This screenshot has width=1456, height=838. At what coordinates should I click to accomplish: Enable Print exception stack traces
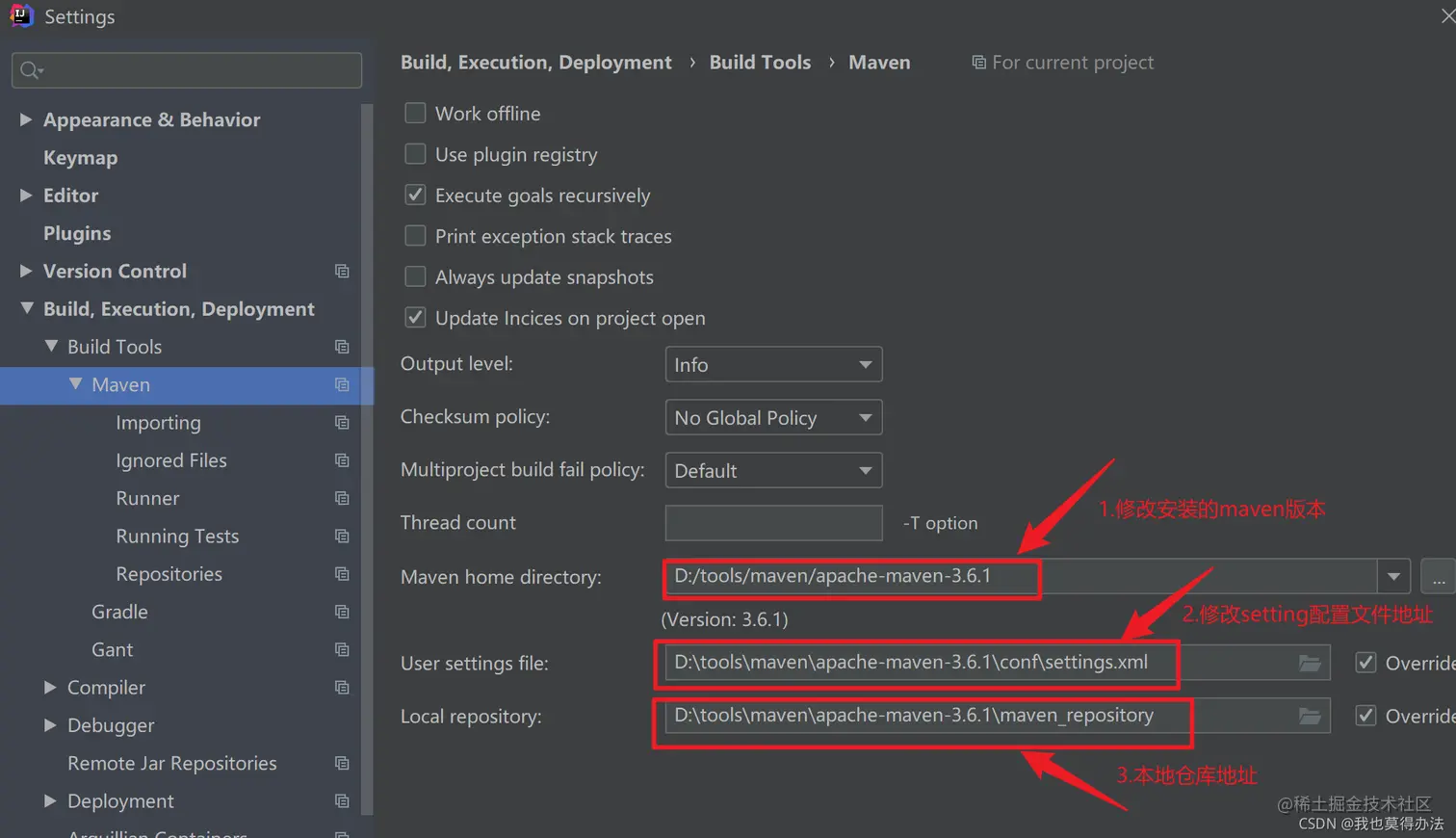[x=415, y=236]
